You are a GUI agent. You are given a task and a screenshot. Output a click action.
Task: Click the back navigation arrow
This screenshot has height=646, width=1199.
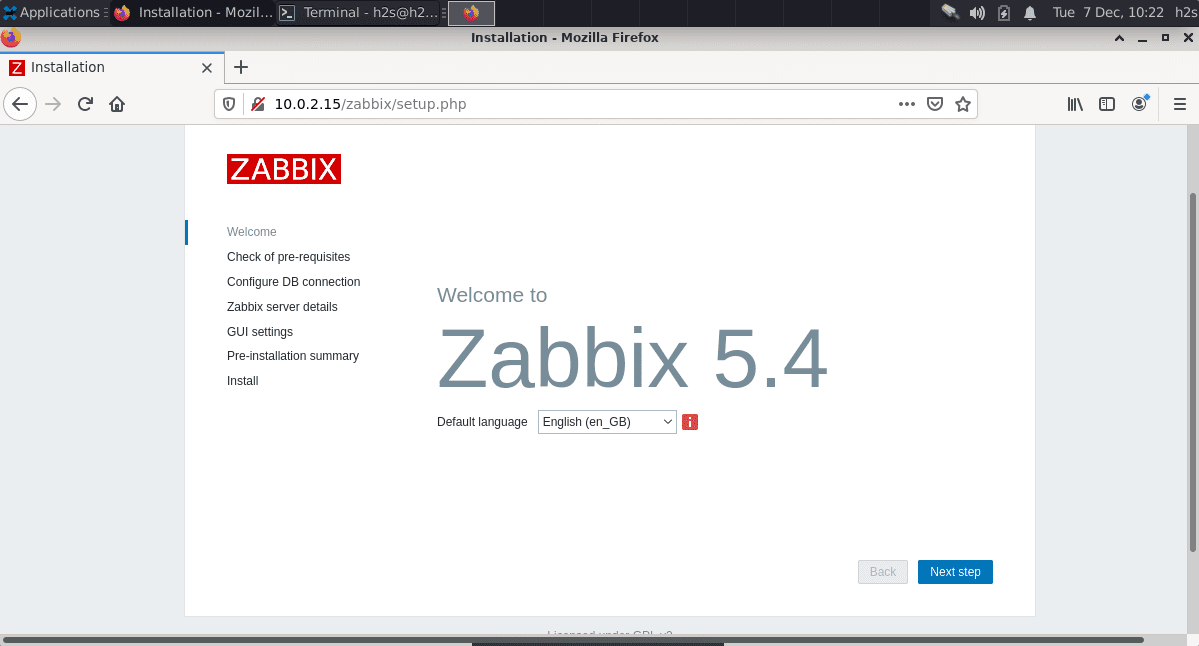coord(20,104)
